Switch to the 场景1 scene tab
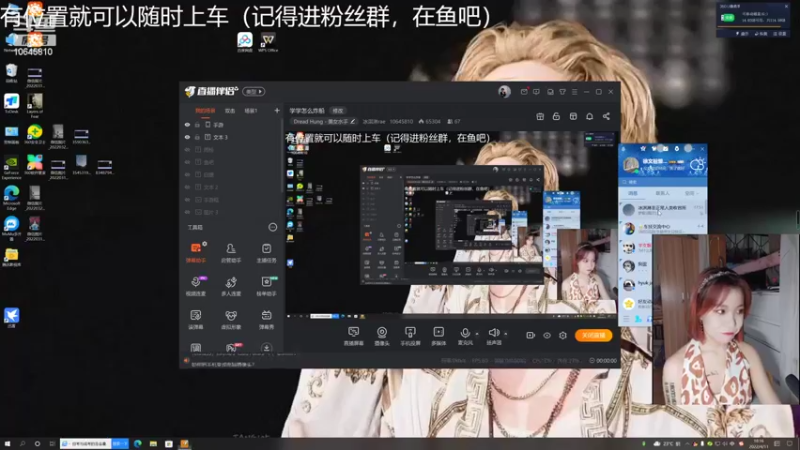Image resolution: width=800 pixels, height=450 pixels. click(x=251, y=111)
